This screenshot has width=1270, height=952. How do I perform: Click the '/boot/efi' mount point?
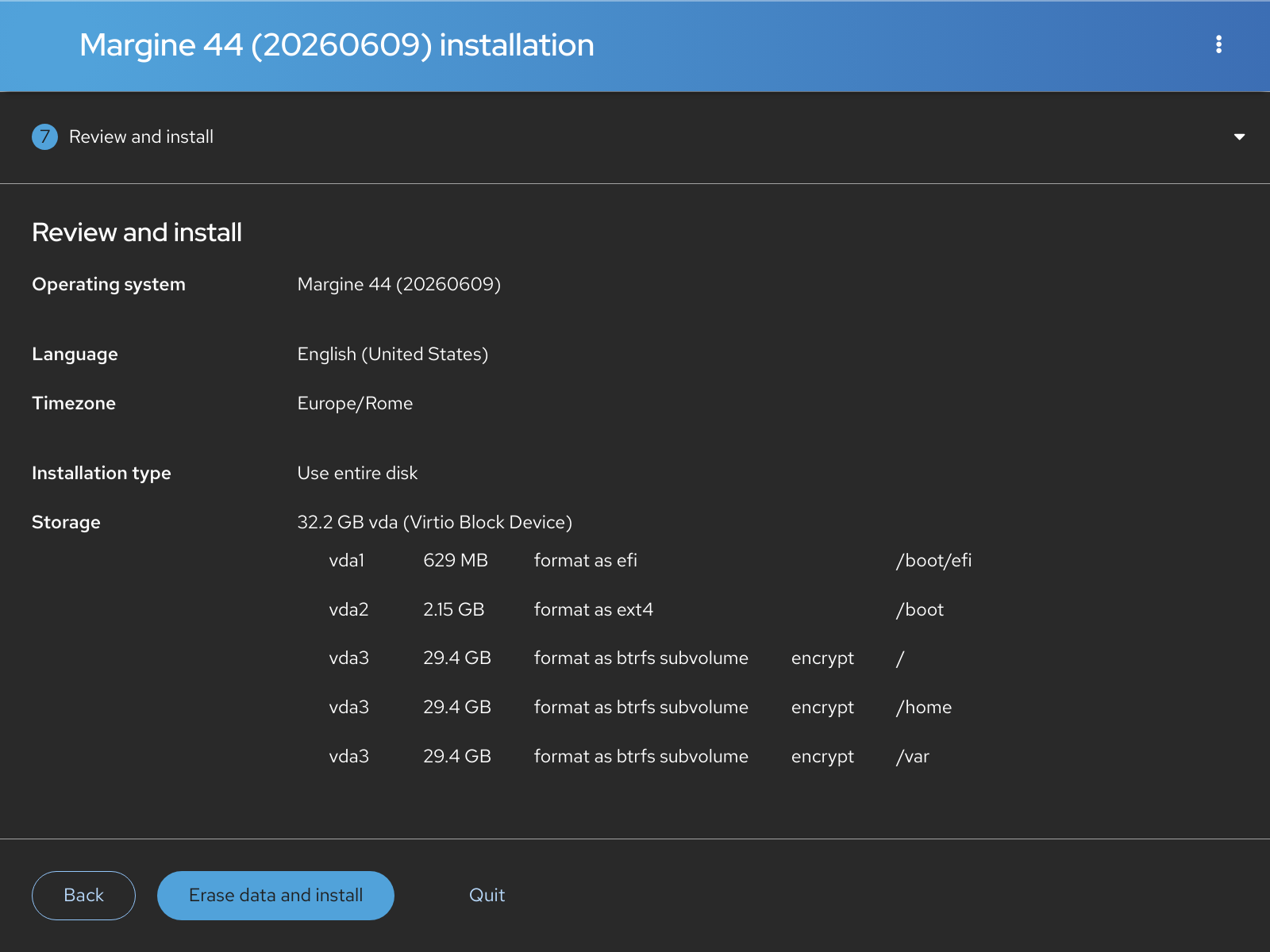click(933, 560)
